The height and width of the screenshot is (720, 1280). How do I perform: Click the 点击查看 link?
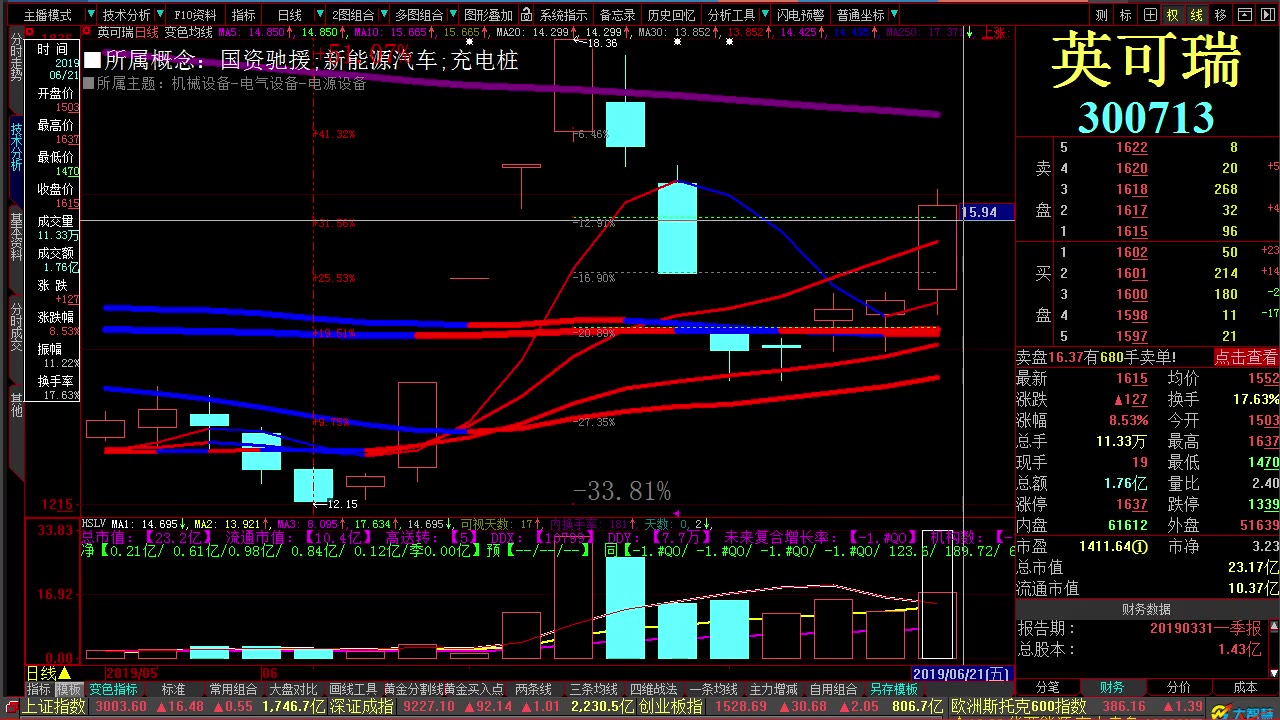coord(1246,357)
